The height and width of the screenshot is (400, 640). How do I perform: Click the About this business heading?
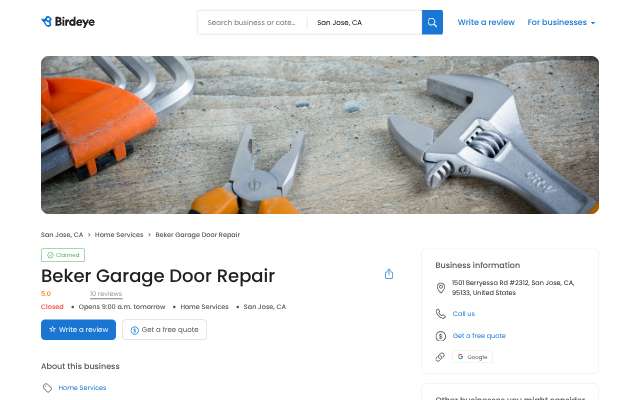pos(80,366)
